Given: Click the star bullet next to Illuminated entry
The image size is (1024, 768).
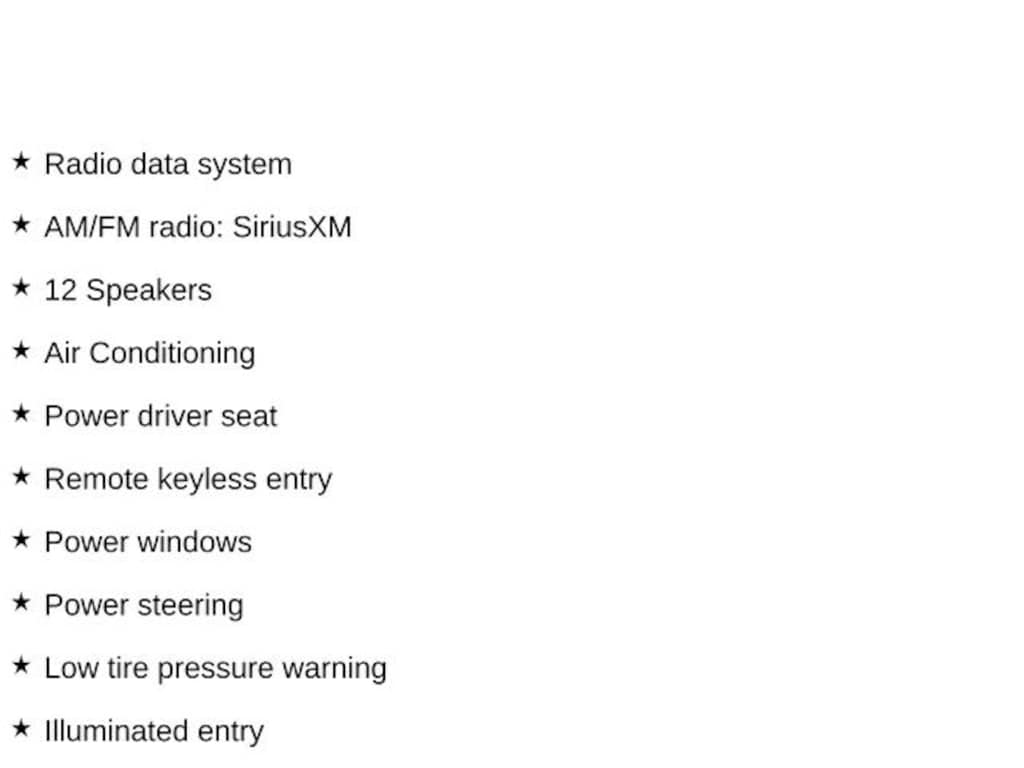Looking at the screenshot, I should click(x=21, y=728).
